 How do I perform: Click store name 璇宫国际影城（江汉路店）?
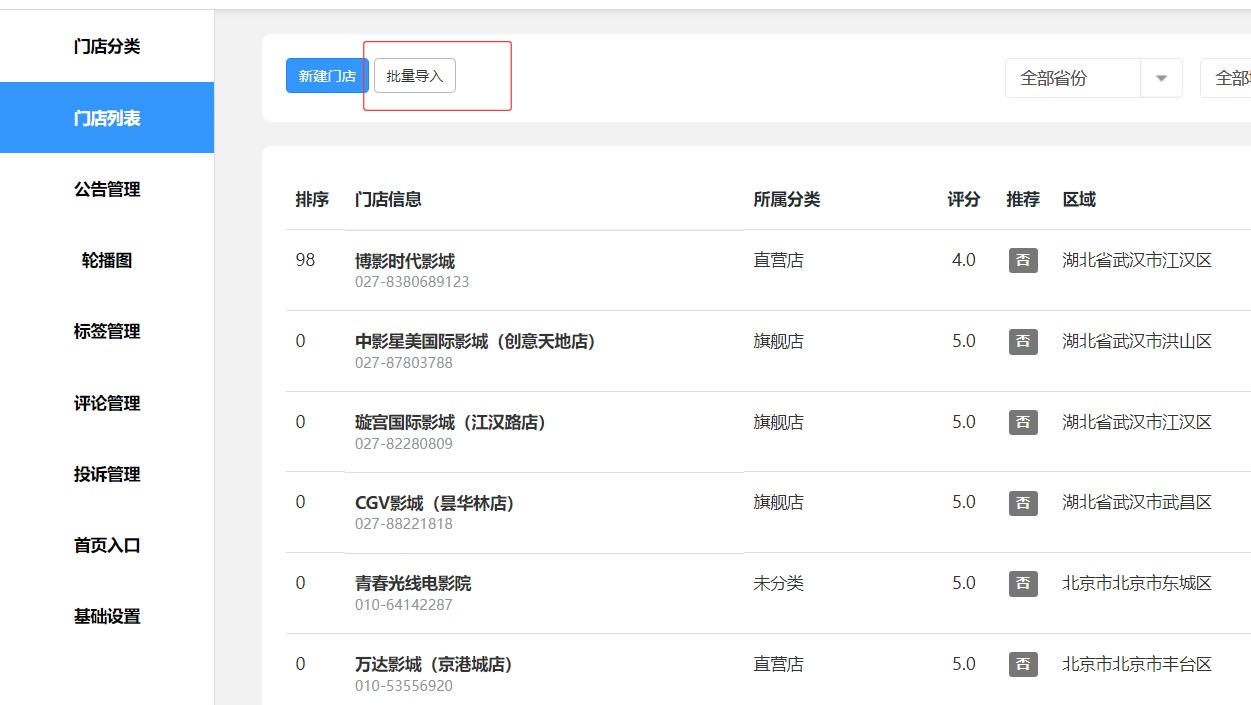click(450, 422)
